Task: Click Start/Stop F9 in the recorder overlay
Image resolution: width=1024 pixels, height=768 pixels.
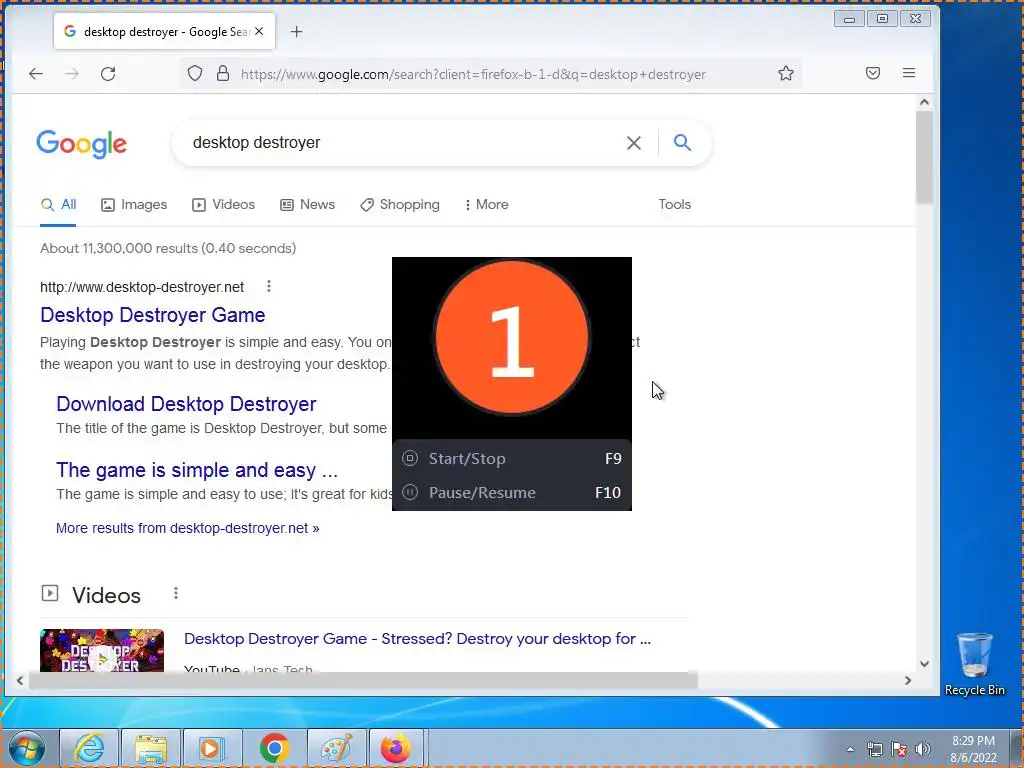Action: (511, 458)
